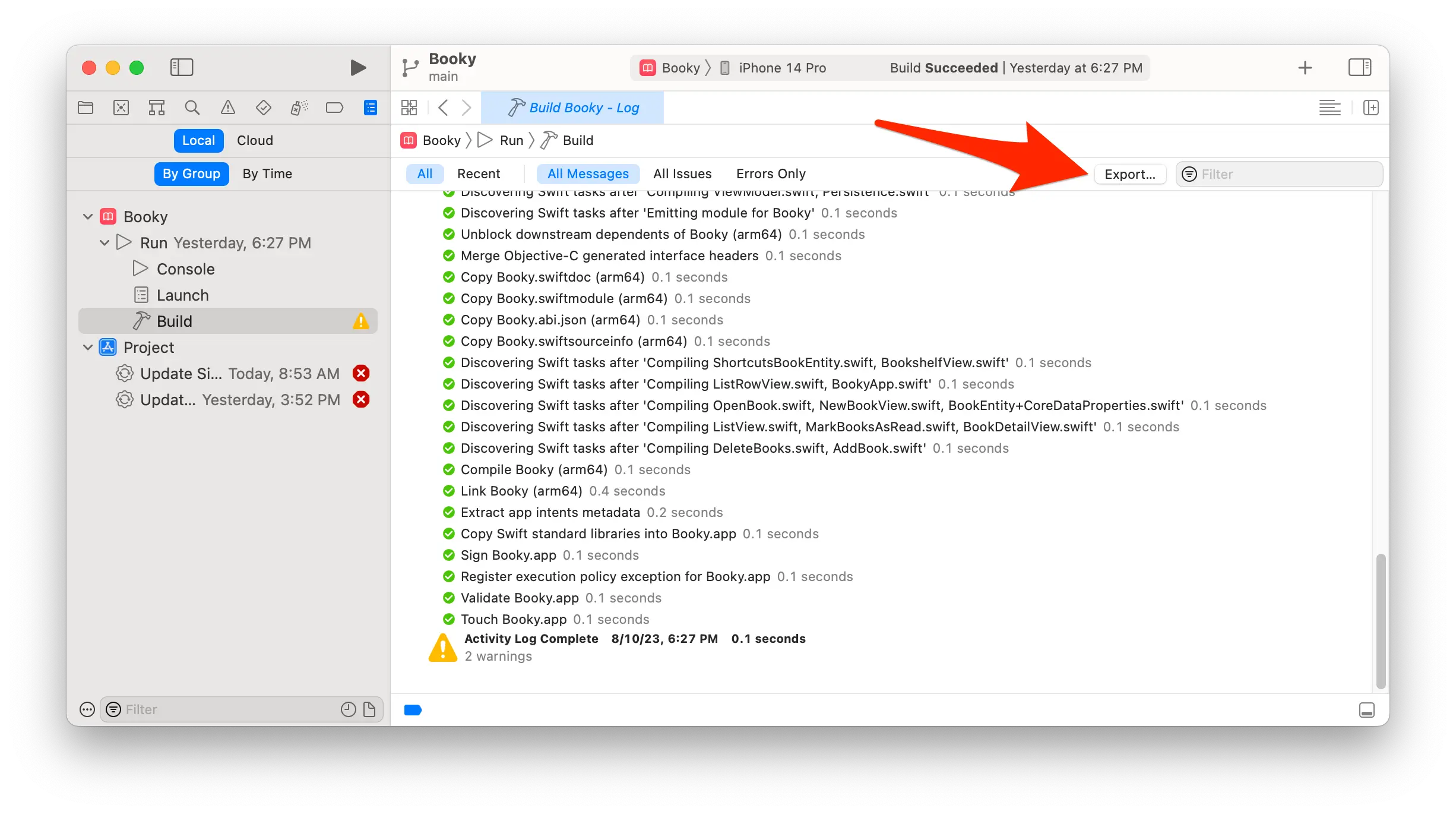The image size is (1456, 814).
Task: Select the Report navigator icon
Action: (371, 108)
